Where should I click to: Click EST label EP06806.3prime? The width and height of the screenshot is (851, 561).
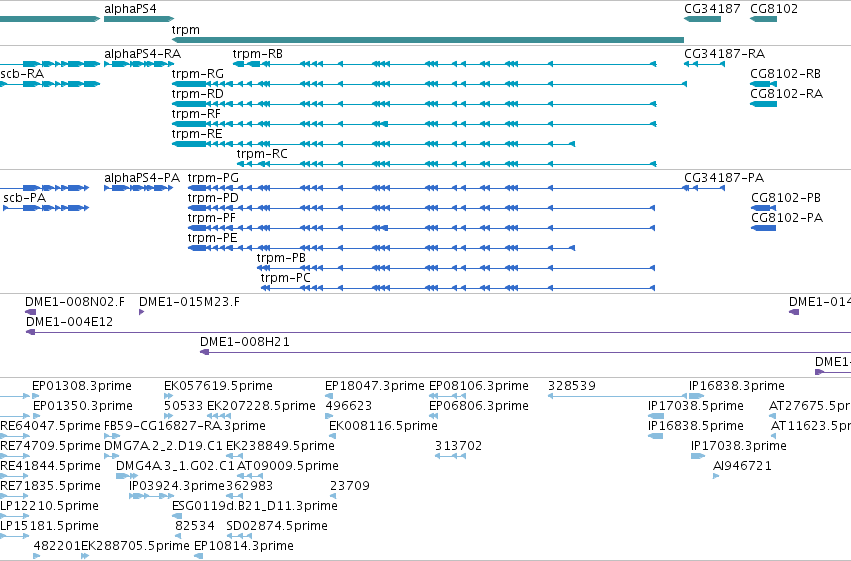[479, 406]
